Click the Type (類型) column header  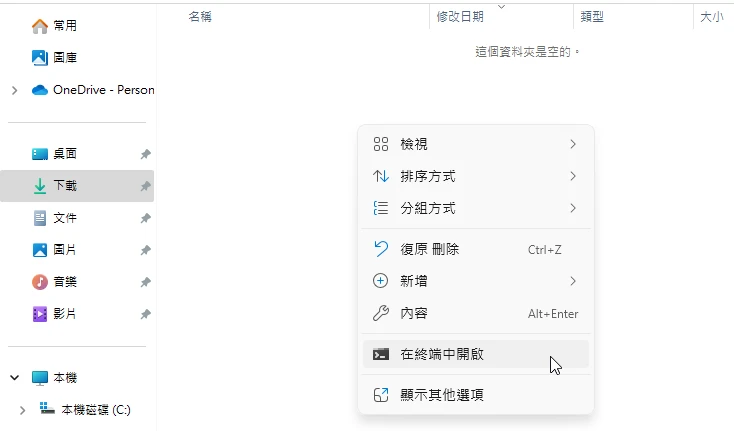click(x=592, y=17)
